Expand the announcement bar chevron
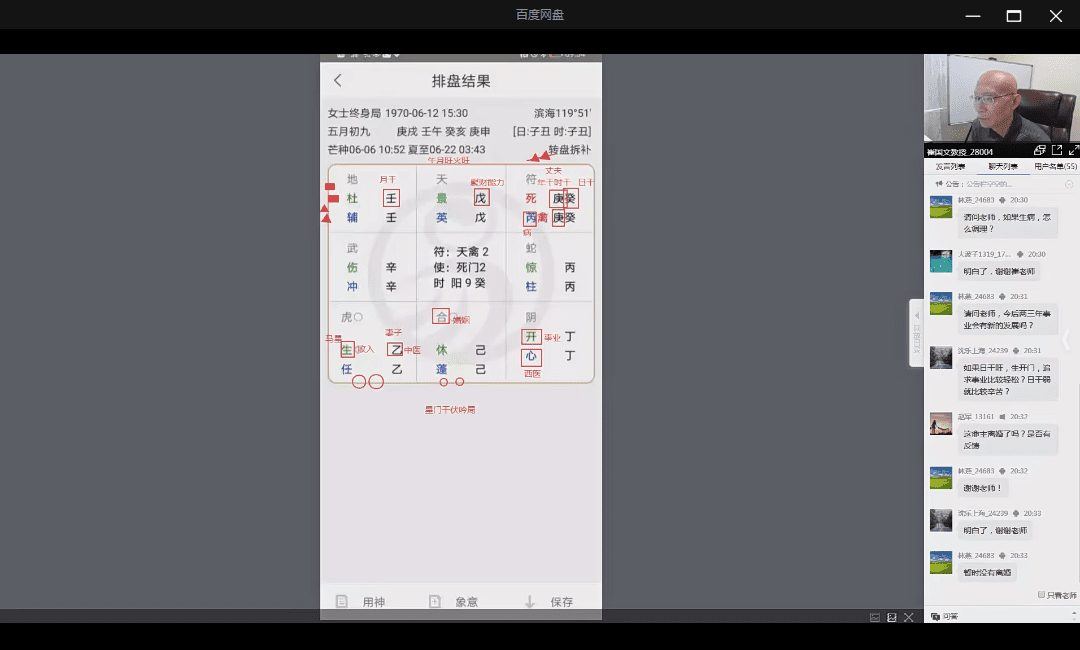Viewport: 1080px width, 650px height. click(x=1069, y=185)
